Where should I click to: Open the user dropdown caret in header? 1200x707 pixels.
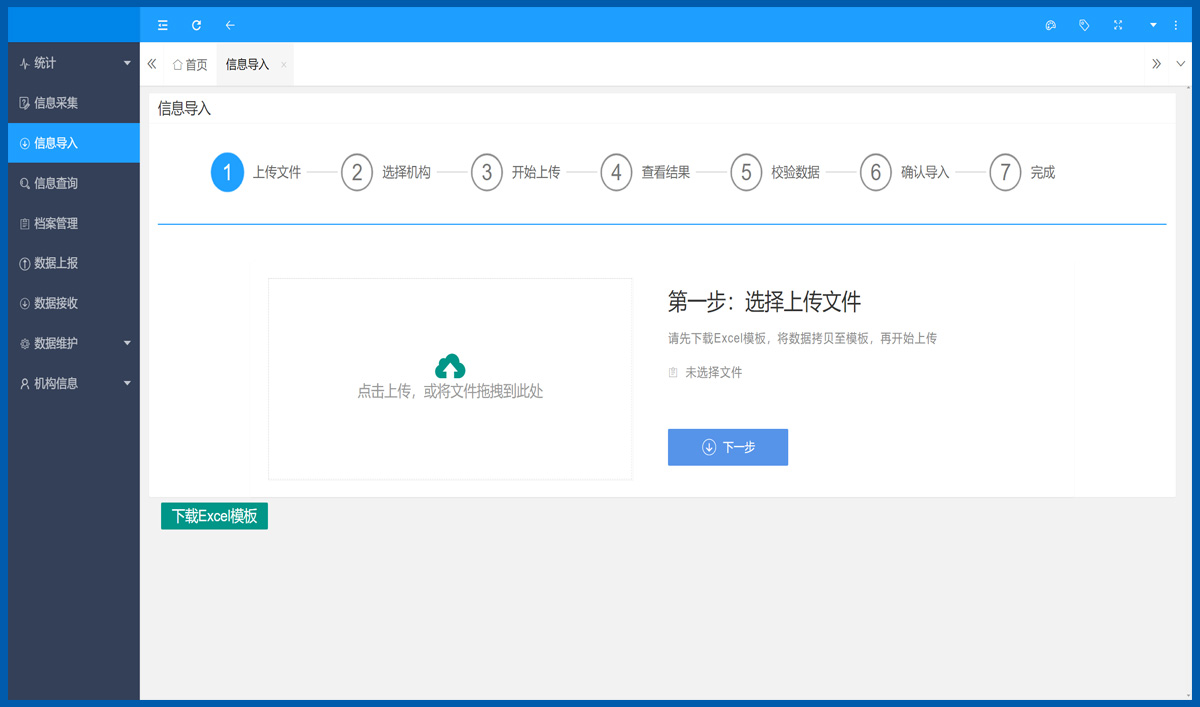1153,25
